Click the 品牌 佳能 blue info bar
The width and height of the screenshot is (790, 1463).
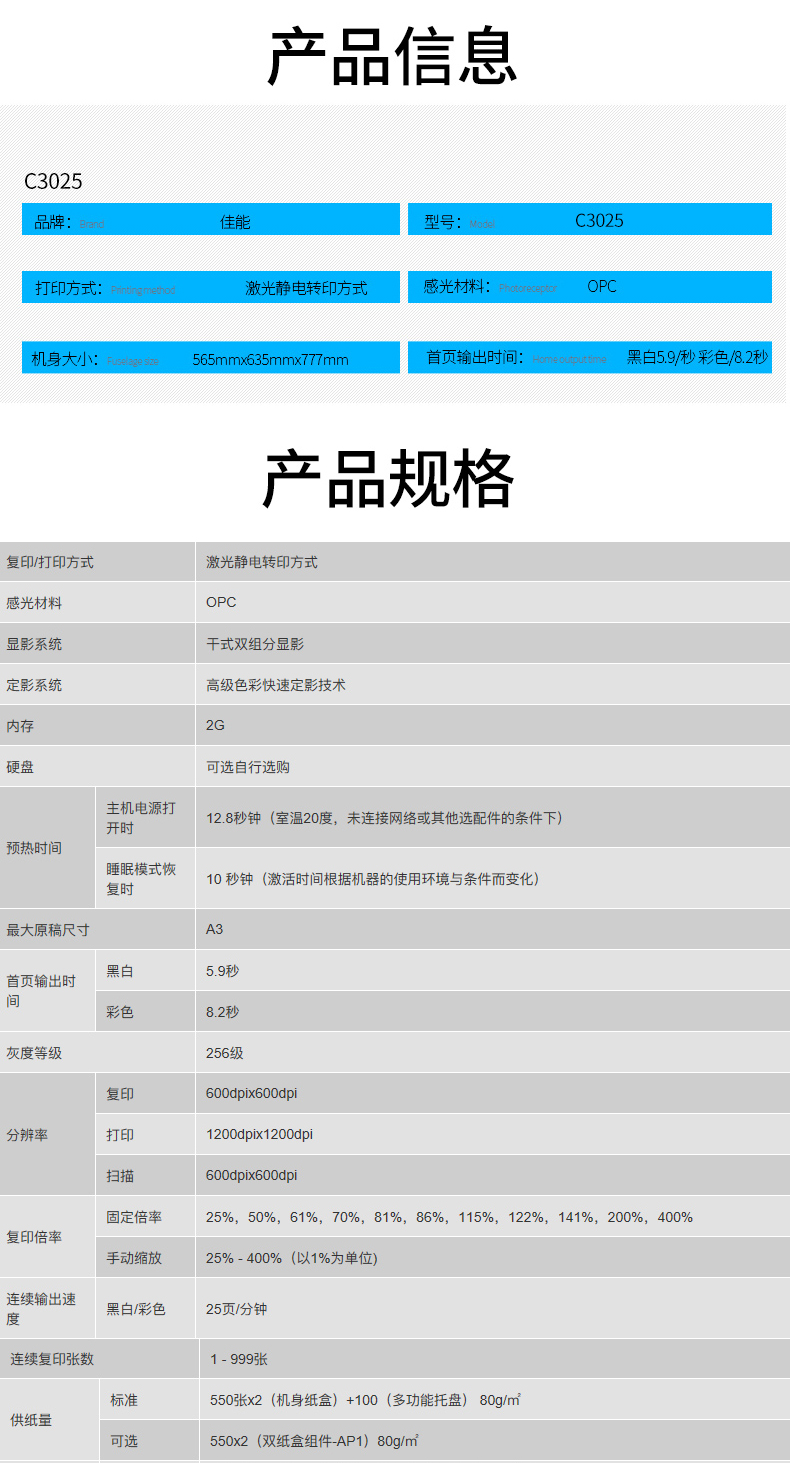(210, 220)
